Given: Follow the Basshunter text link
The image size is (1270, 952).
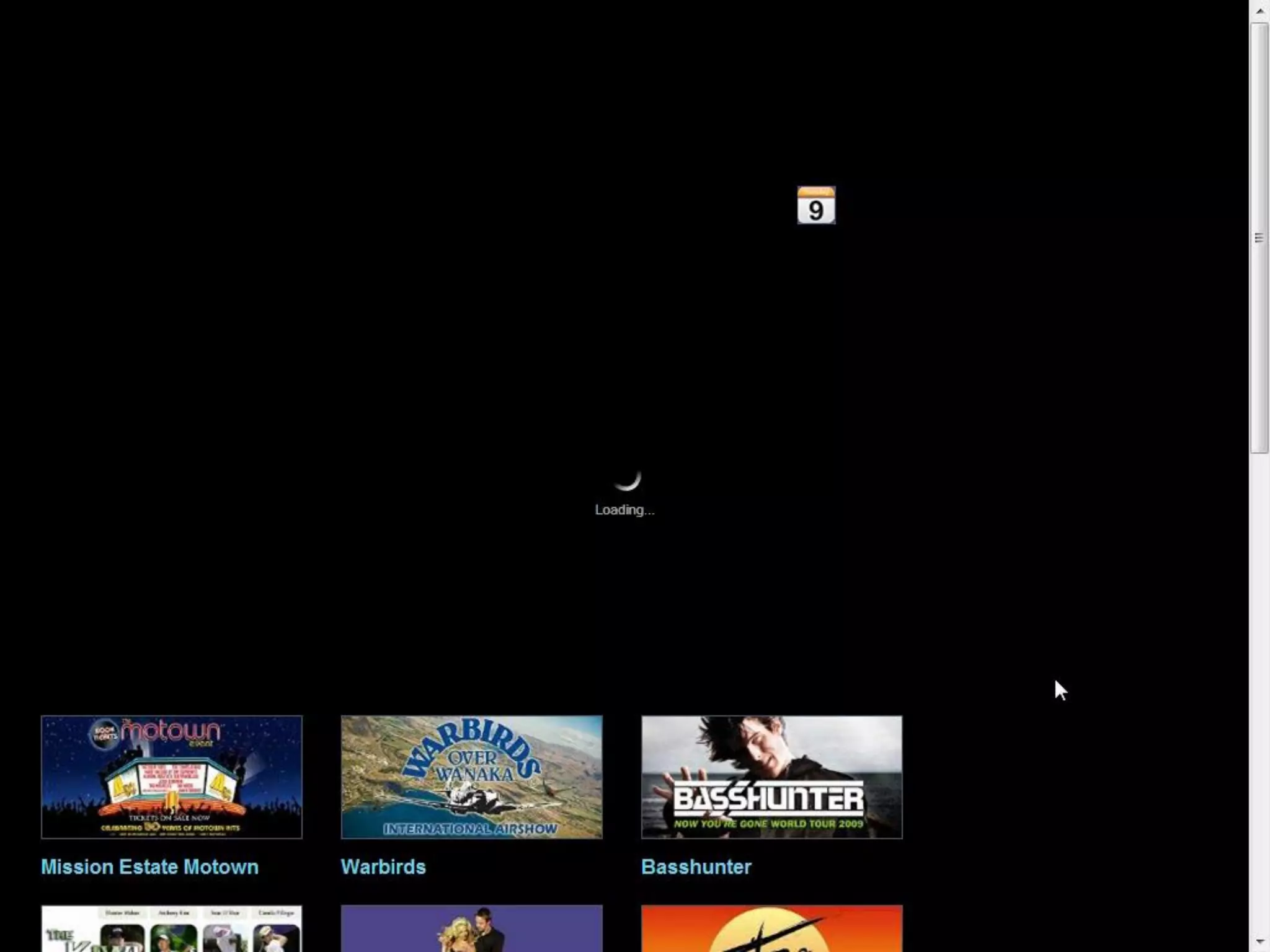Looking at the screenshot, I should coord(696,866).
